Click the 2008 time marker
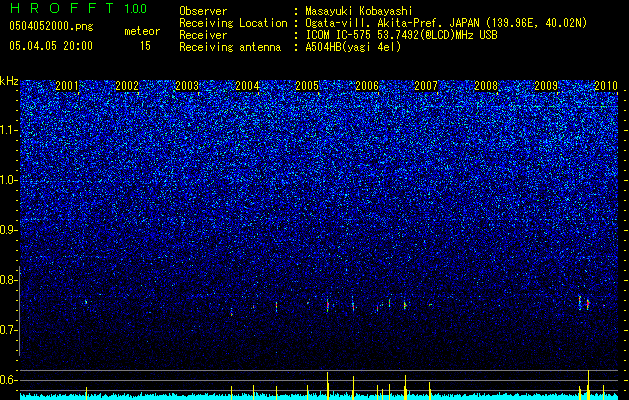The height and width of the screenshot is (400, 629). click(x=486, y=85)
